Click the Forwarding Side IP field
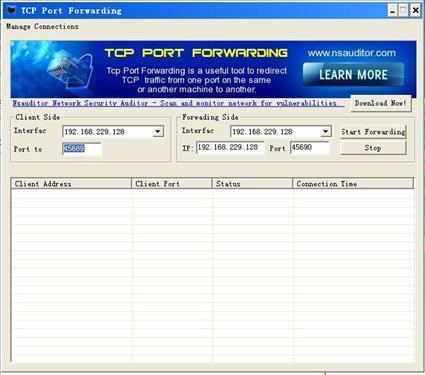This screenshot has height=375, width=425. pyautogui.click(x=230, y=147)
